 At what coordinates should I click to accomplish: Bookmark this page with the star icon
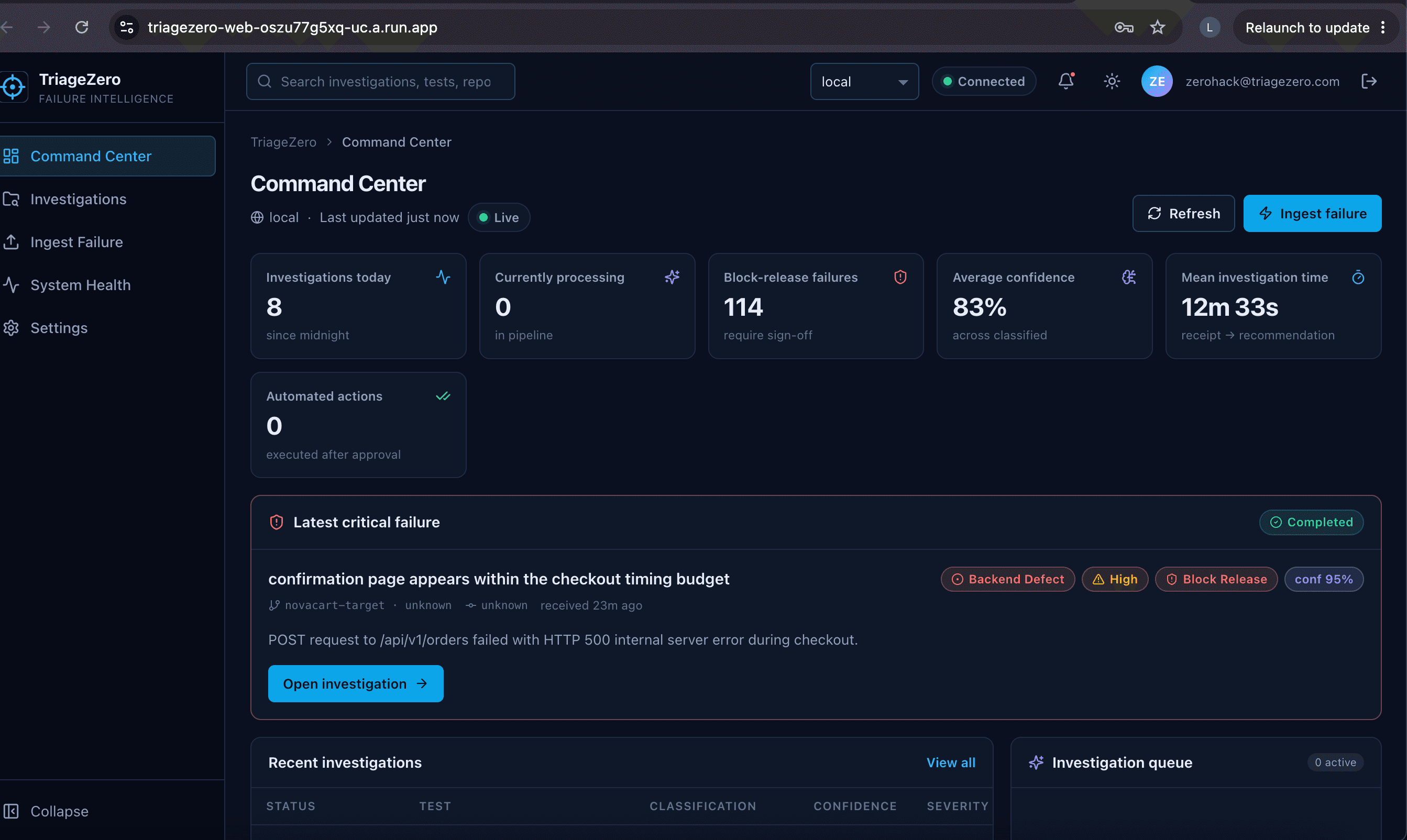coord(1158,27)
